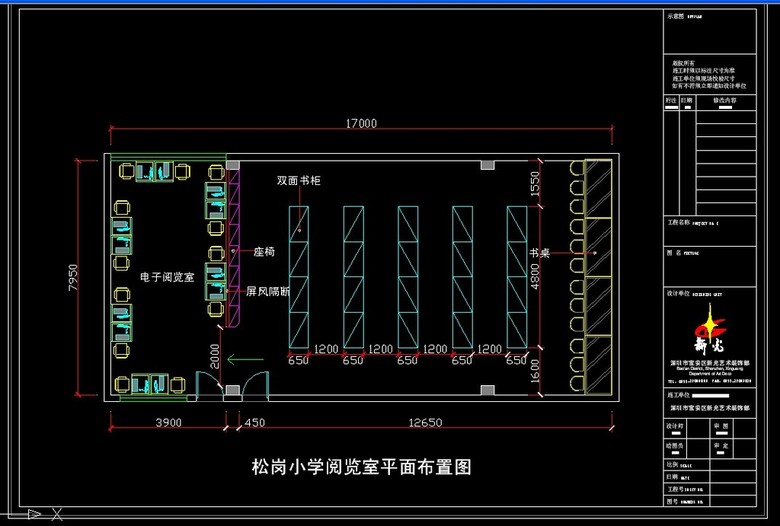Click the 2000 door dimension
This screenshot has width=780, height=526.
pyautogui.click(x=214, y=356)
